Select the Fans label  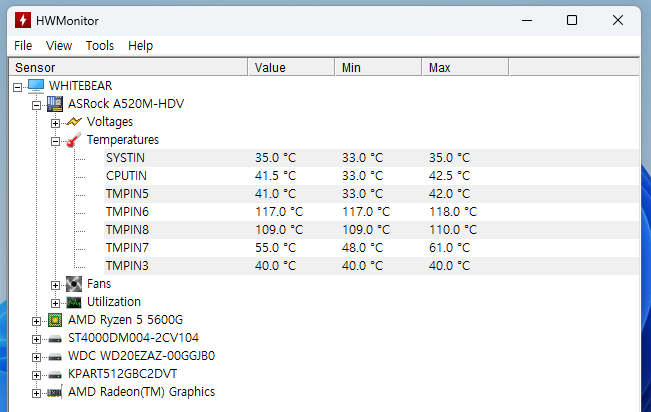pos(99,284)
